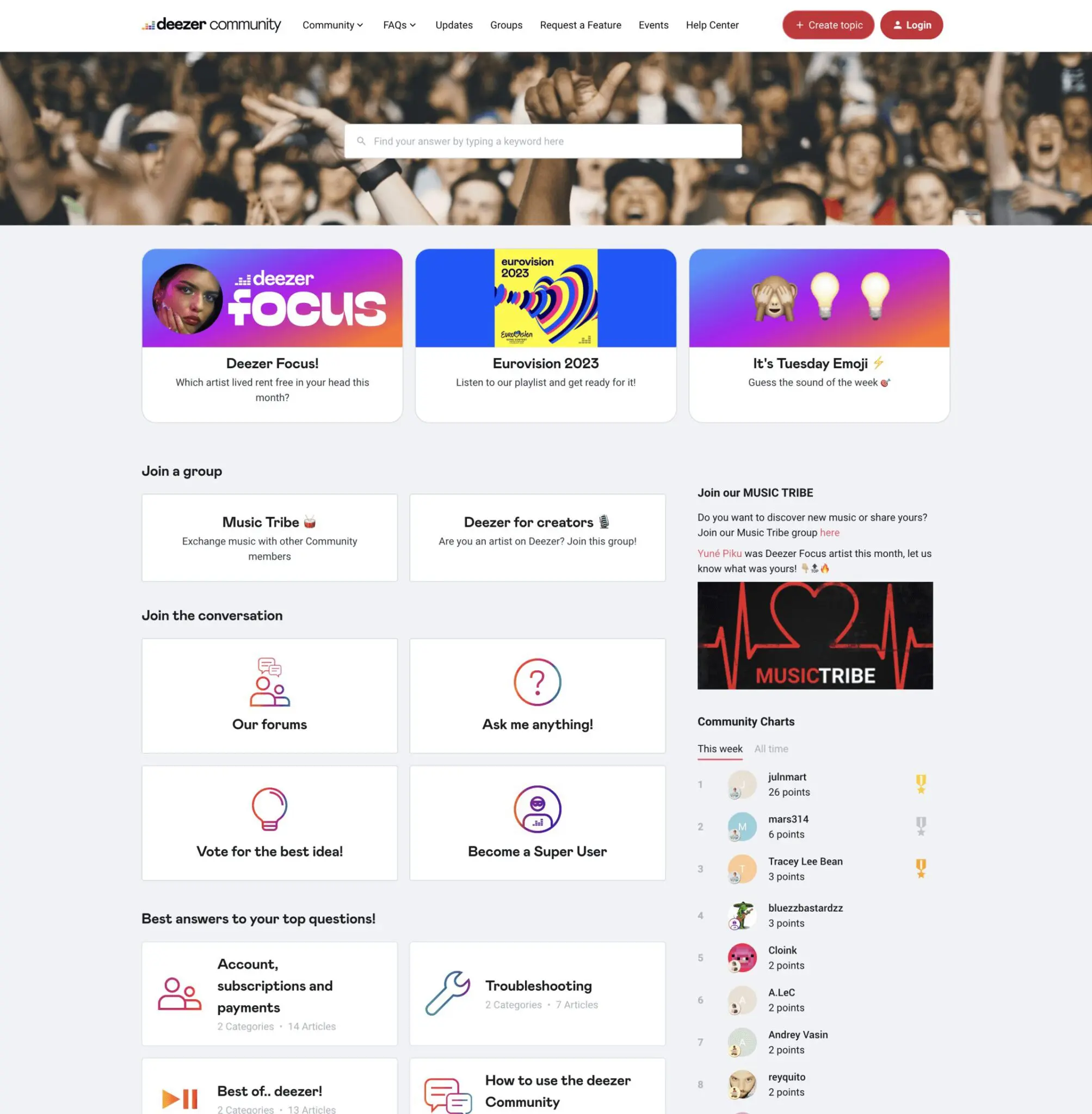
Task: Click the play-pause icon for Best of deezer
Action: click(x=180, y=1099)
